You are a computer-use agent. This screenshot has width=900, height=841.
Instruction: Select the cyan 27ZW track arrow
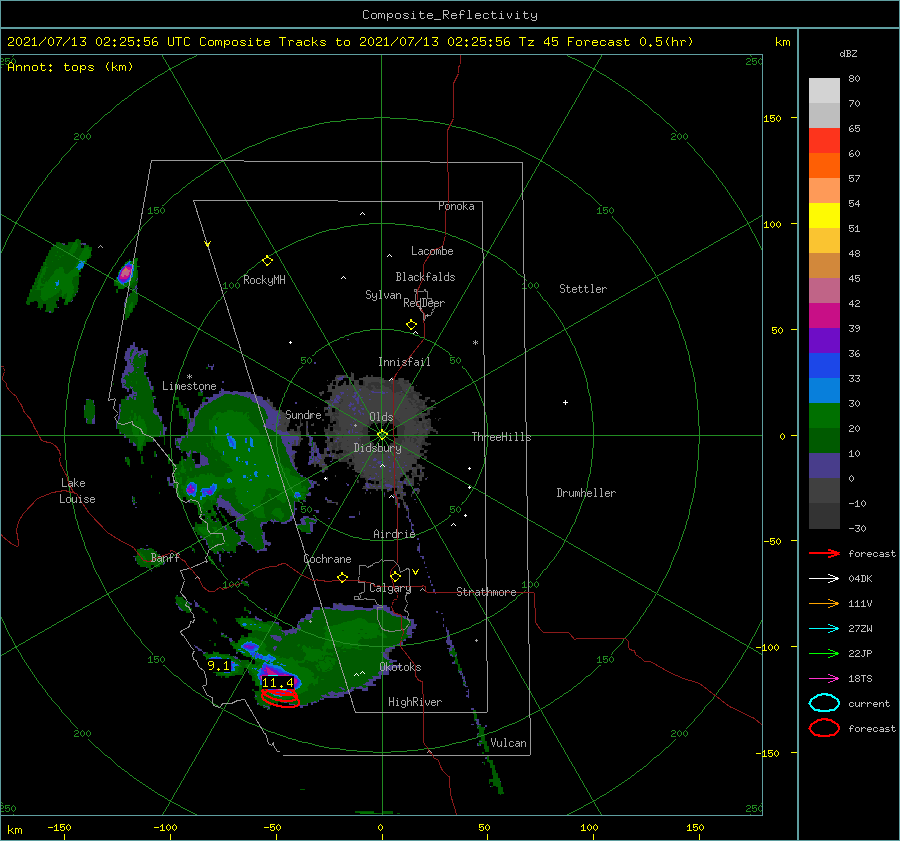click(824, 629)
